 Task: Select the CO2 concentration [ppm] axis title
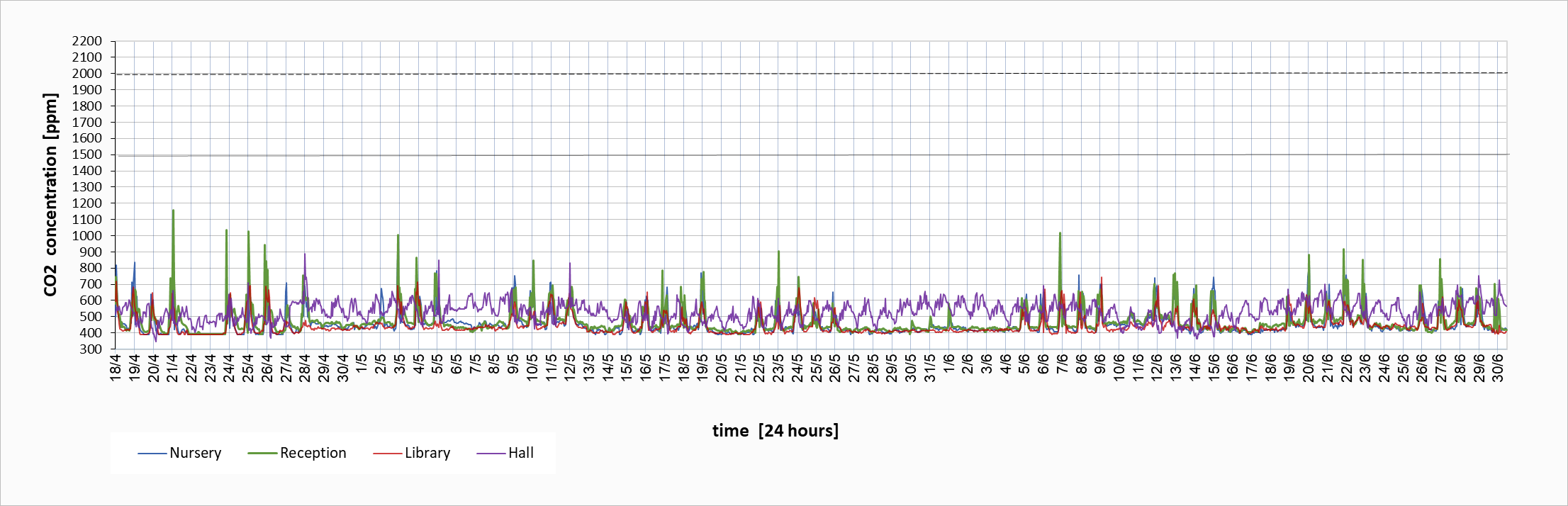[50, 195]
